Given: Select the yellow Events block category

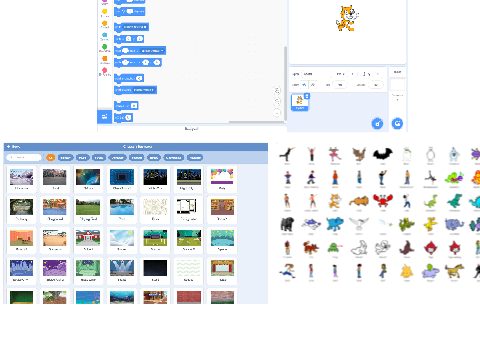Looking at the screenshot, I should pos(105,13).
